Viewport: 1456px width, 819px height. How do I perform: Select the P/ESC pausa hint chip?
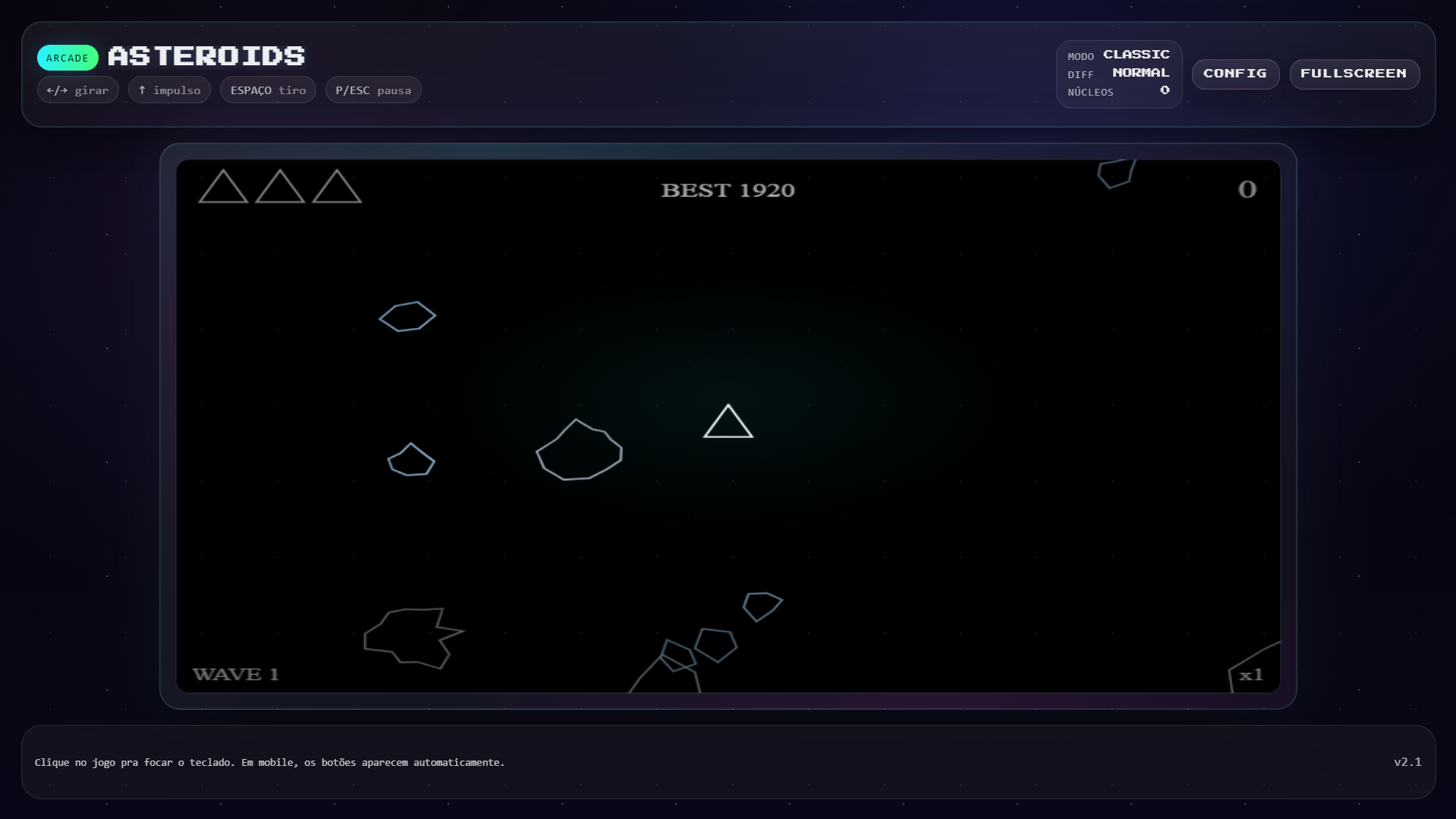[x=373, y=90]
